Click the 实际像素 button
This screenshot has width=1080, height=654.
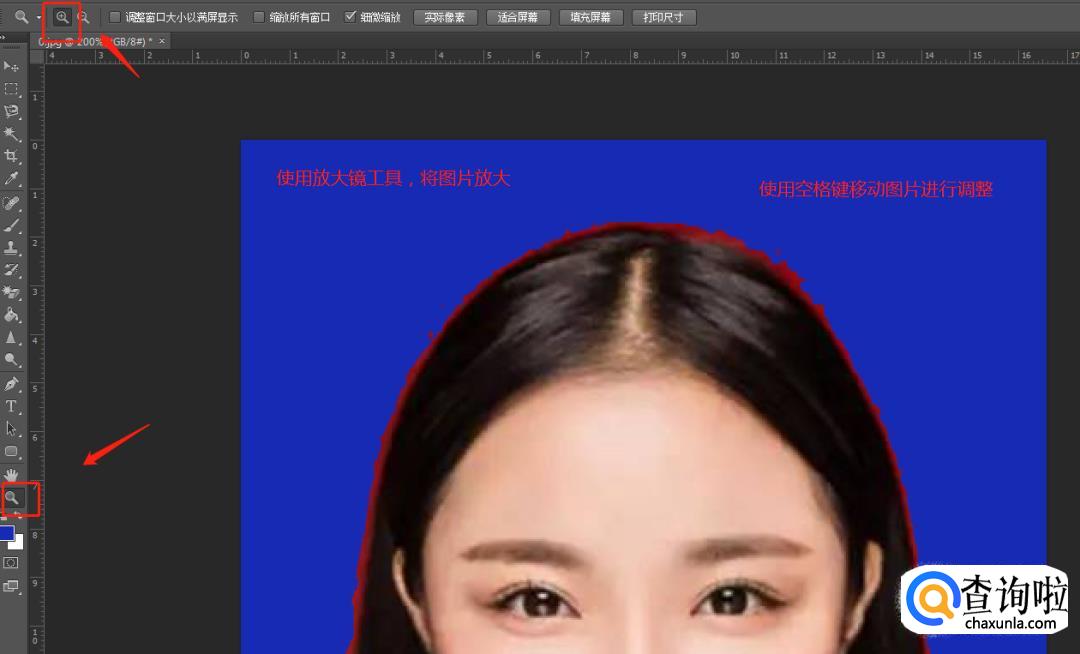tap(445, 17)
